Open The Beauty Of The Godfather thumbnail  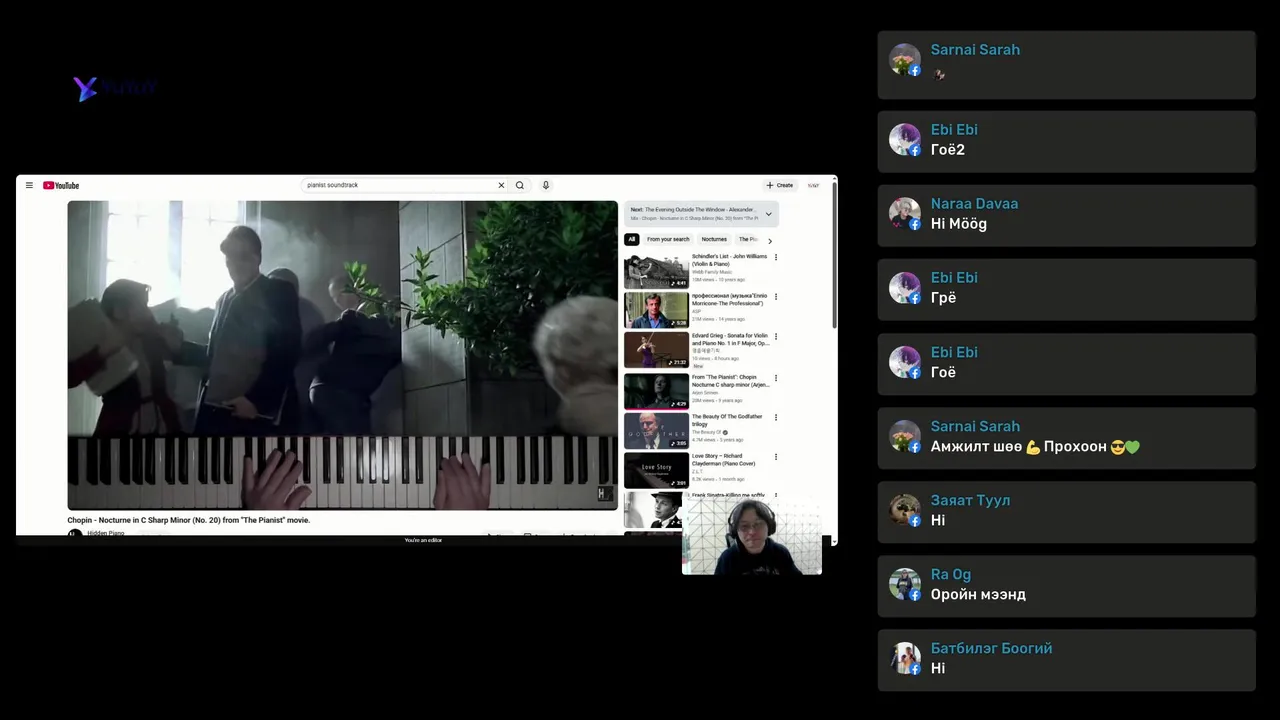tap(656, 431)
